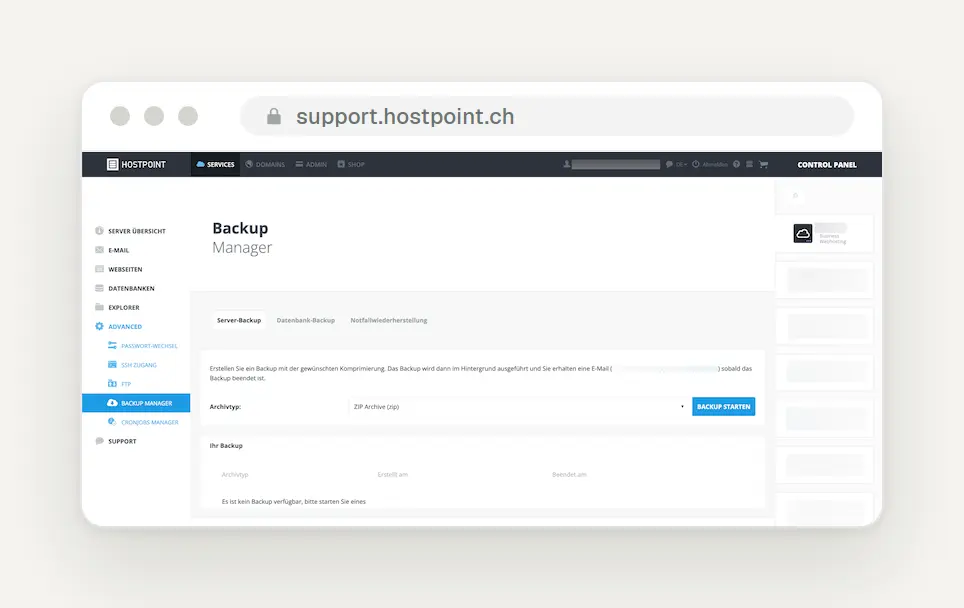Open Explorer section in the sidebar
The height and width of the screenshot is (608, 964).
pos(117,307)
